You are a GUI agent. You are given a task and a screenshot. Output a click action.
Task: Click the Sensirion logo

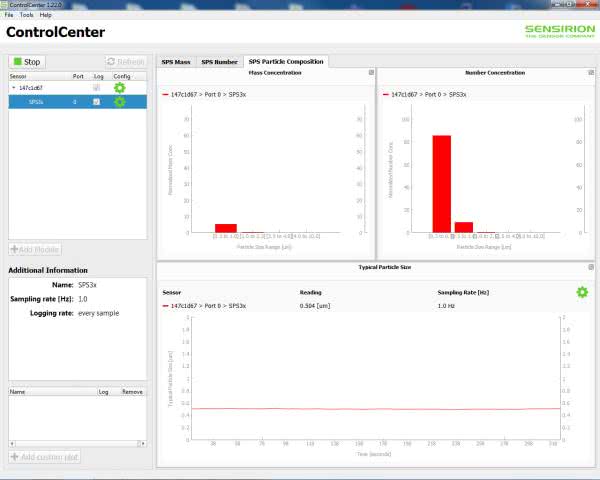coord(559,31)
